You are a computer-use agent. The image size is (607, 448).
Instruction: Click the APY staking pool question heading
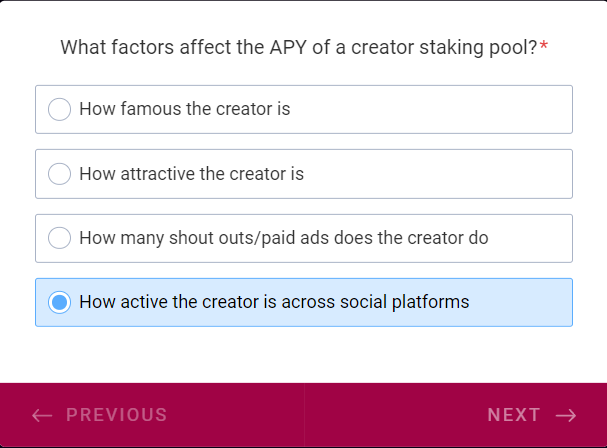298,47
